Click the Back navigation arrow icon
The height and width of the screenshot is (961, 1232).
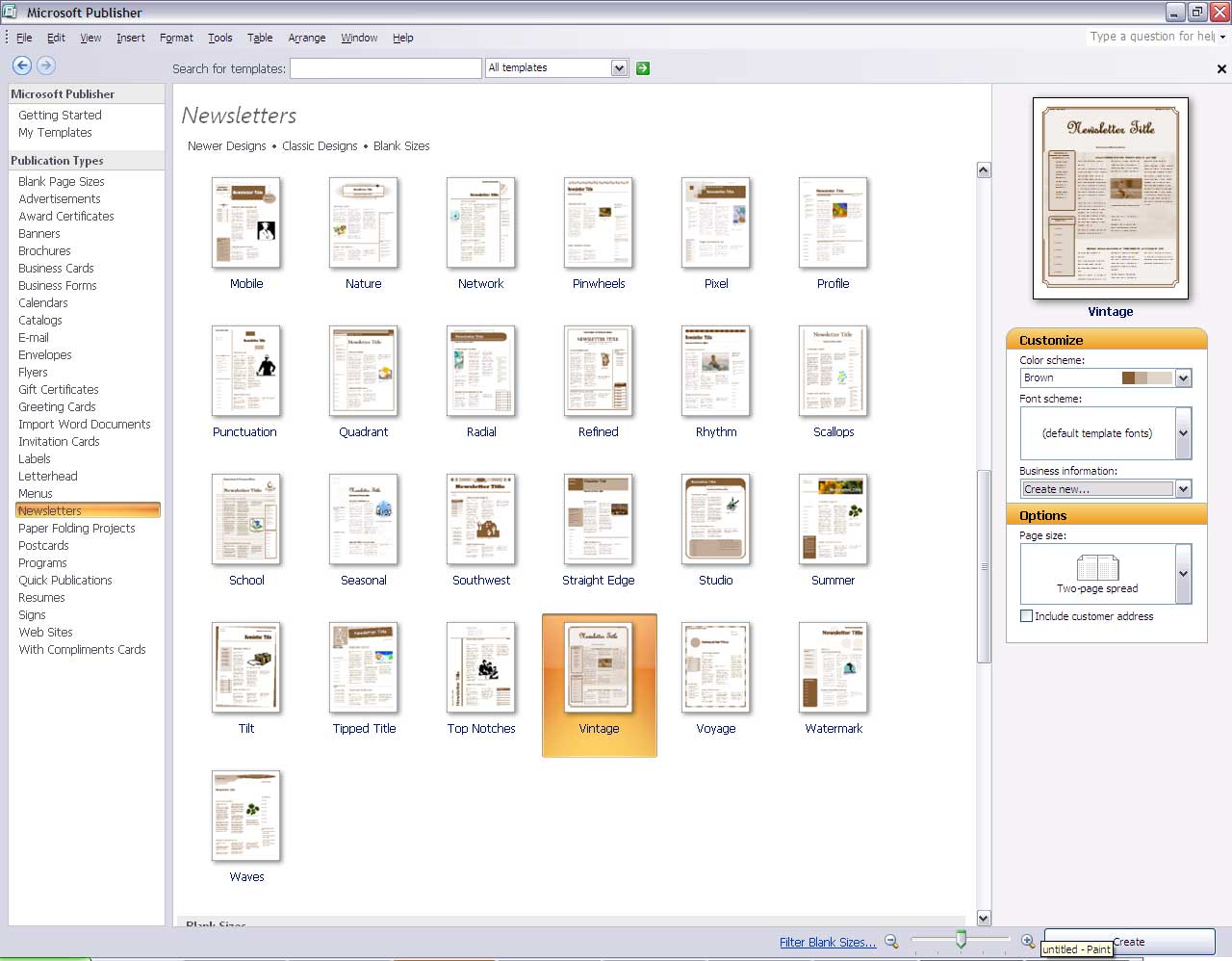coord(21,65)
